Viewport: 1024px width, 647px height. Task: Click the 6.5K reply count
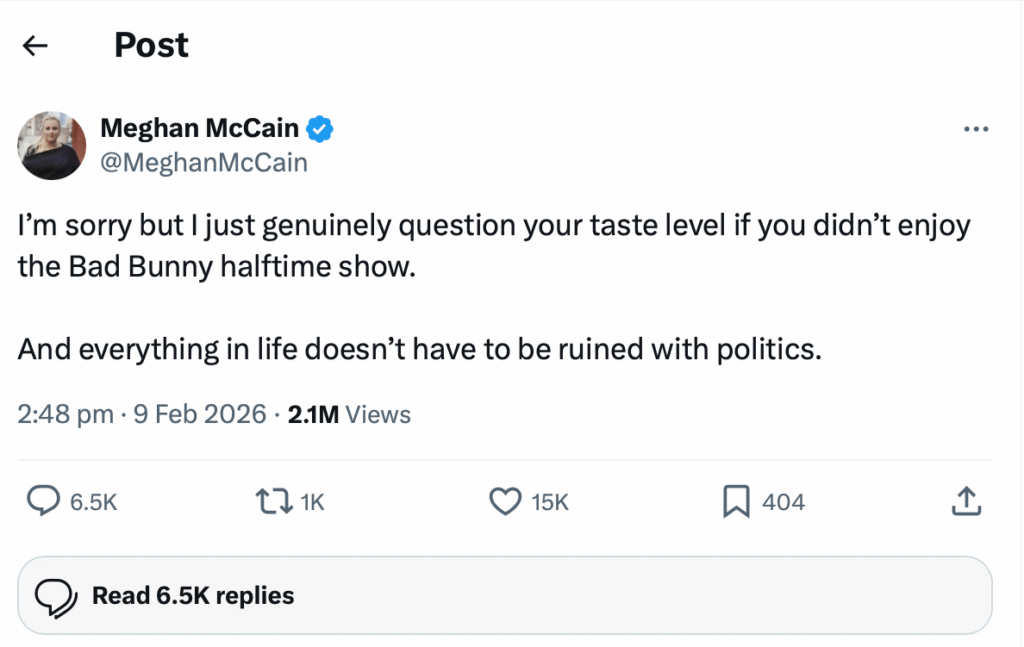click(x=94, y=502)
